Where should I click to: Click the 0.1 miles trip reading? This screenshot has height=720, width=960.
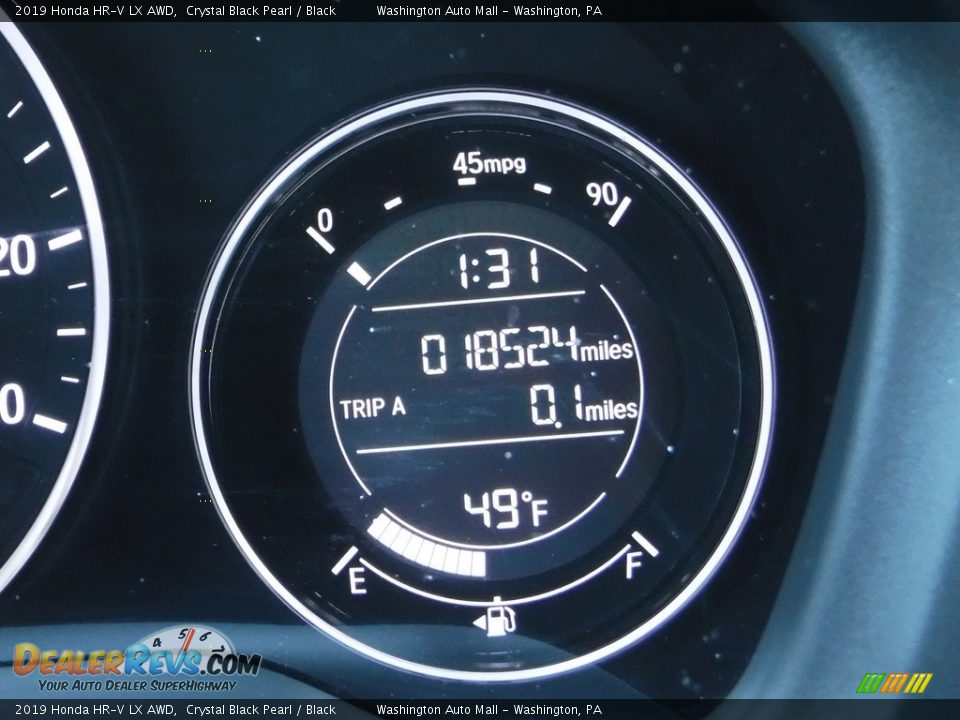tap(582, 408)
